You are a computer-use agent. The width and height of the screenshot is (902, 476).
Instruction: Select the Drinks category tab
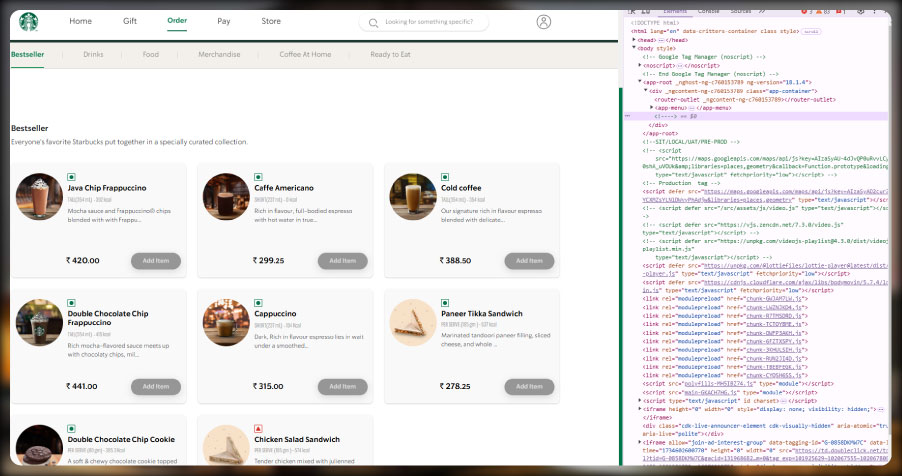[93, 55]
